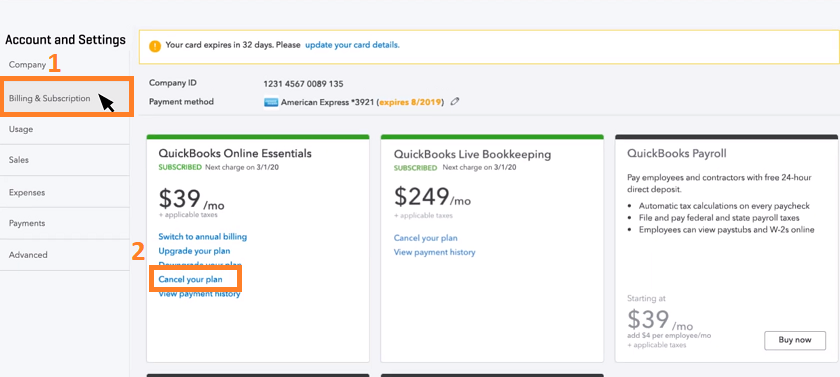The width and height of the screenshot is (840, 377).
Task: Click the SUBSCRIBED label under Live Bookkeeping
Action: (415, 168)
